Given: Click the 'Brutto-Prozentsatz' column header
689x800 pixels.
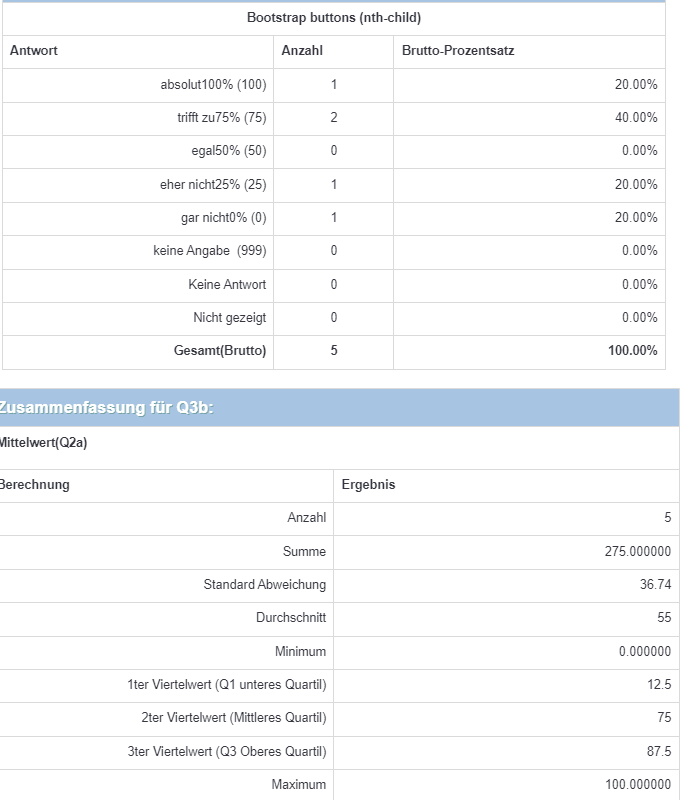Looking at the screenshot, I should point(458,51).
